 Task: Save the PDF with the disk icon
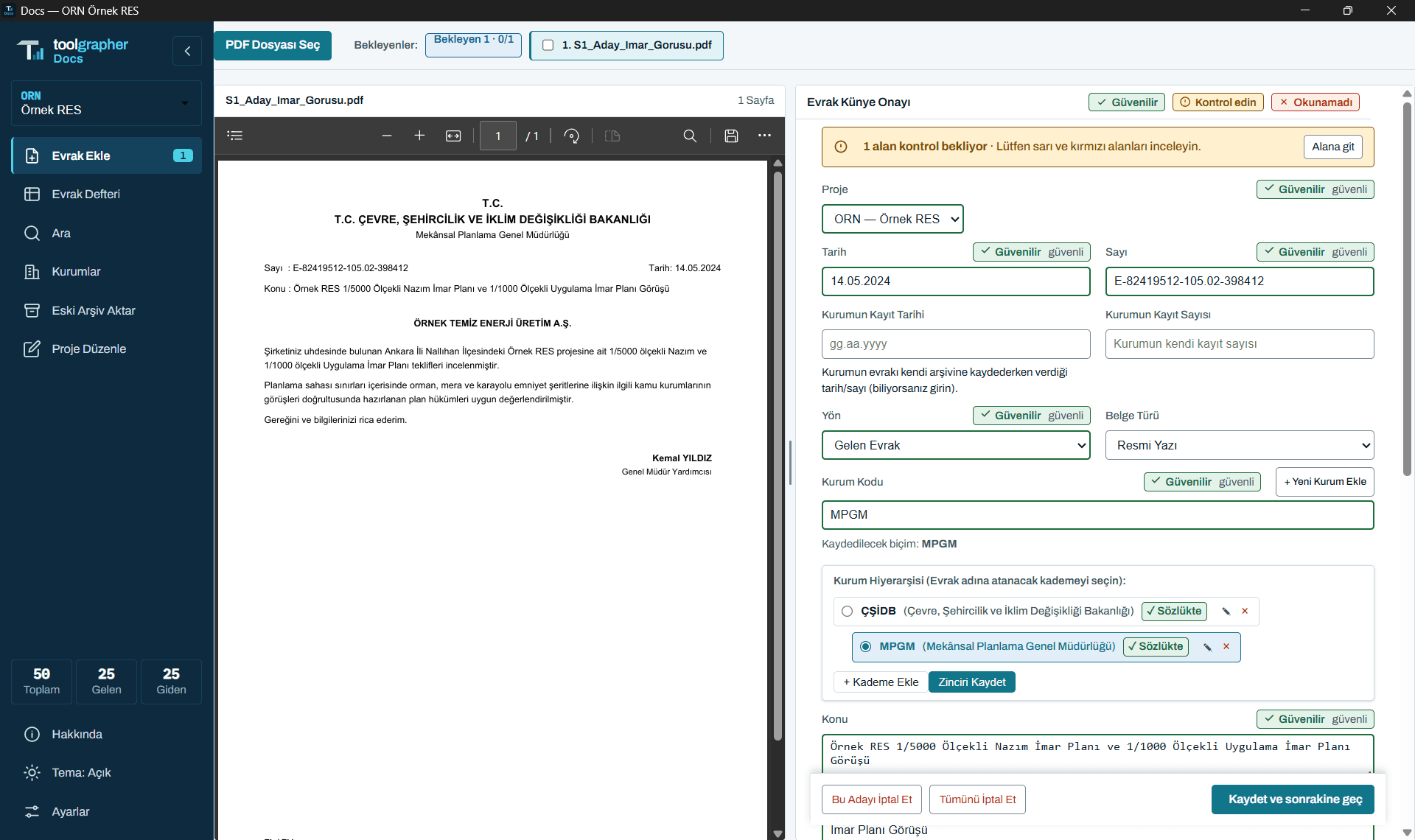731,136
